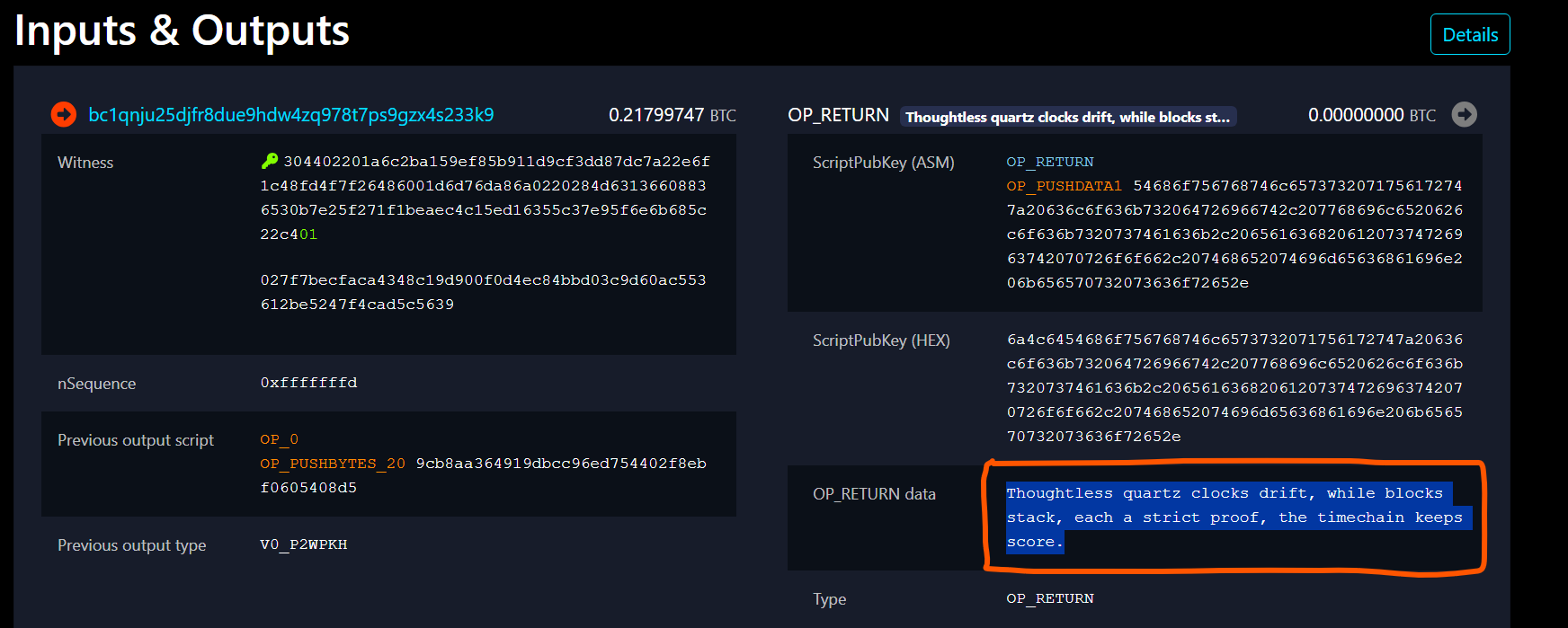The height and width of the screenshot is (628, 1568).
Task: Click the green key icon in Witness
Action: [270, 161]
